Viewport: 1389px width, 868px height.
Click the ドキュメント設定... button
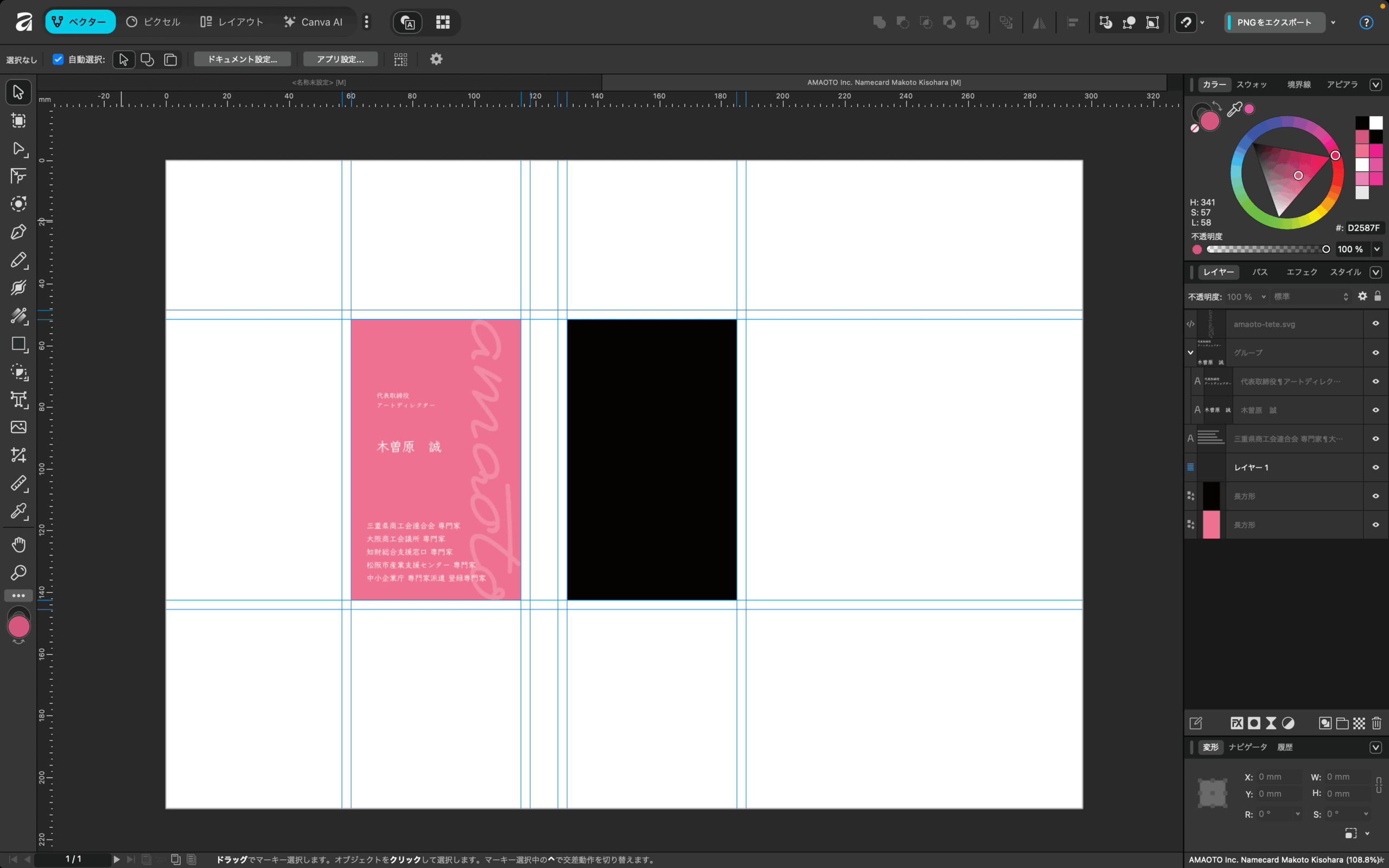tap(242, 59)
